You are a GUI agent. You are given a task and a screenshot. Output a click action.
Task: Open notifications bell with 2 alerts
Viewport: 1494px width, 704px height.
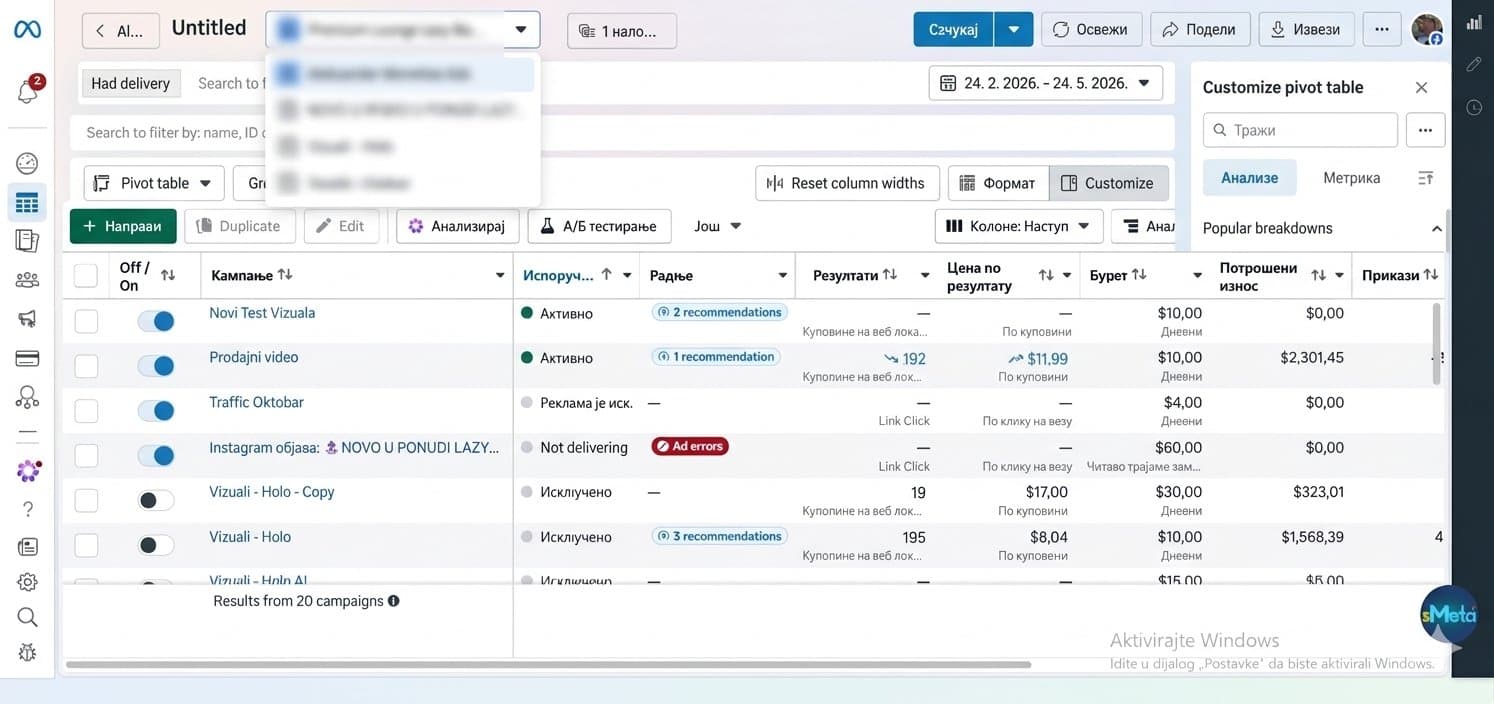pos(28,91)
